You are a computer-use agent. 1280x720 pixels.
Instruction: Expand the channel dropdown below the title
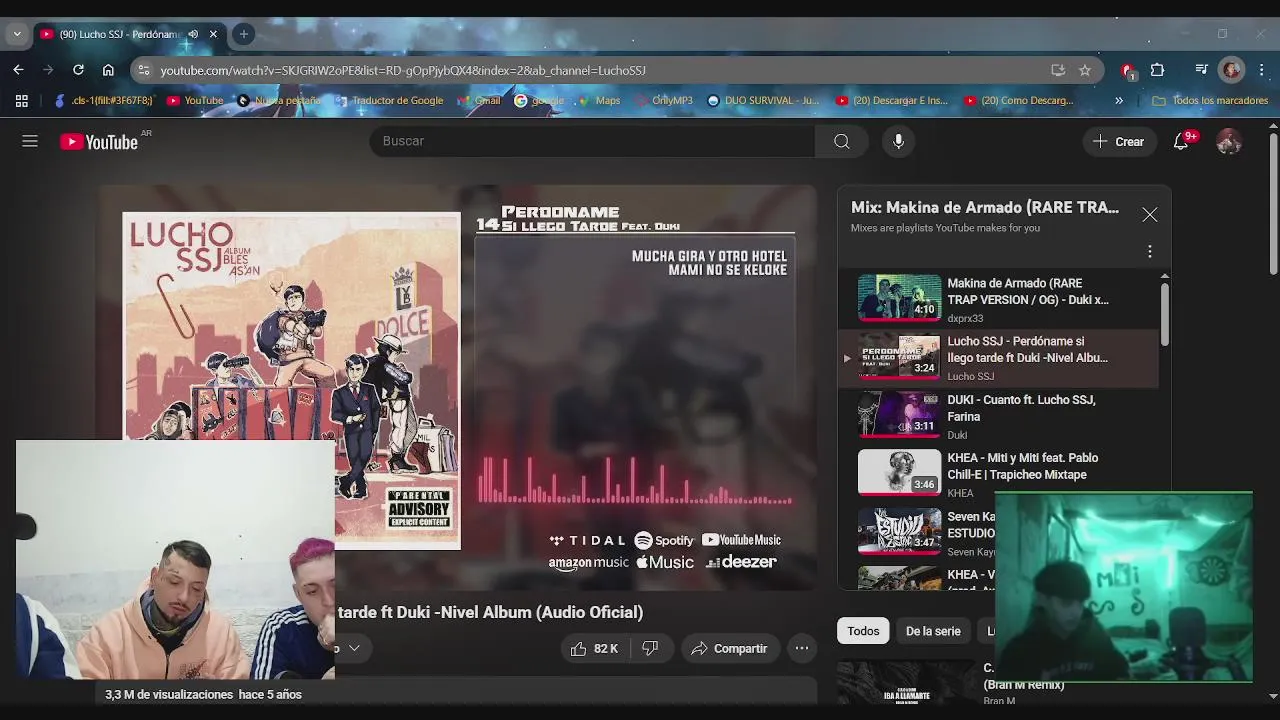[x=353, y=648]
